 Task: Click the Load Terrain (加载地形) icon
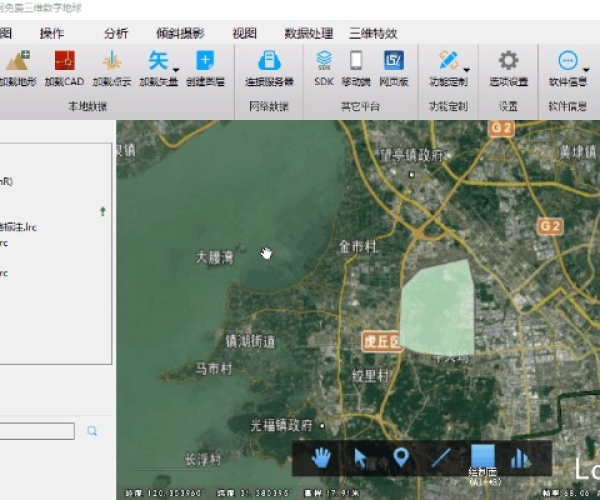pos(17,61)
